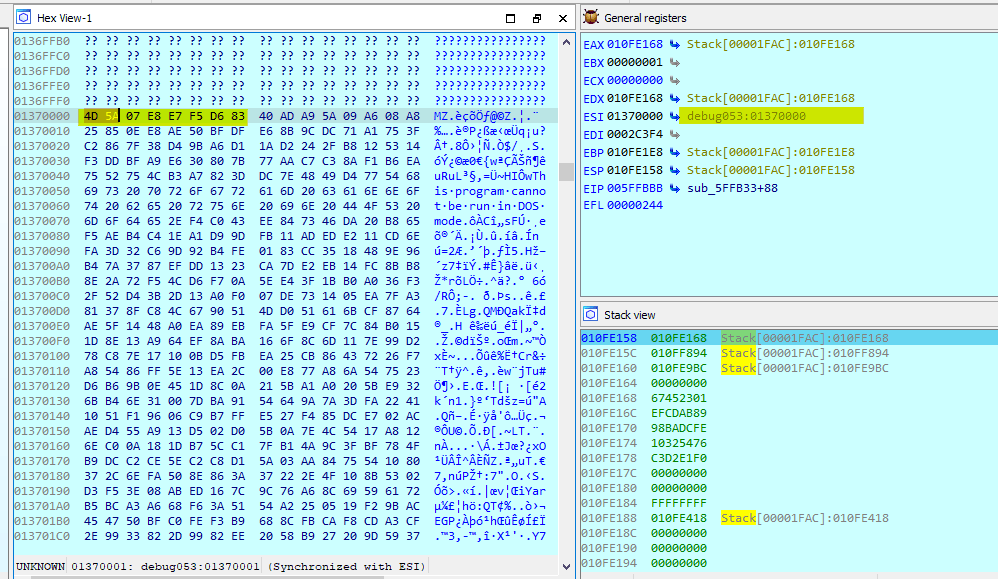Image resolution: width=998 pixels, height=579 pixels.
Task: Select hex byte 5A at address 01370000
Action: pyautogui.click(x=111, y=116)
